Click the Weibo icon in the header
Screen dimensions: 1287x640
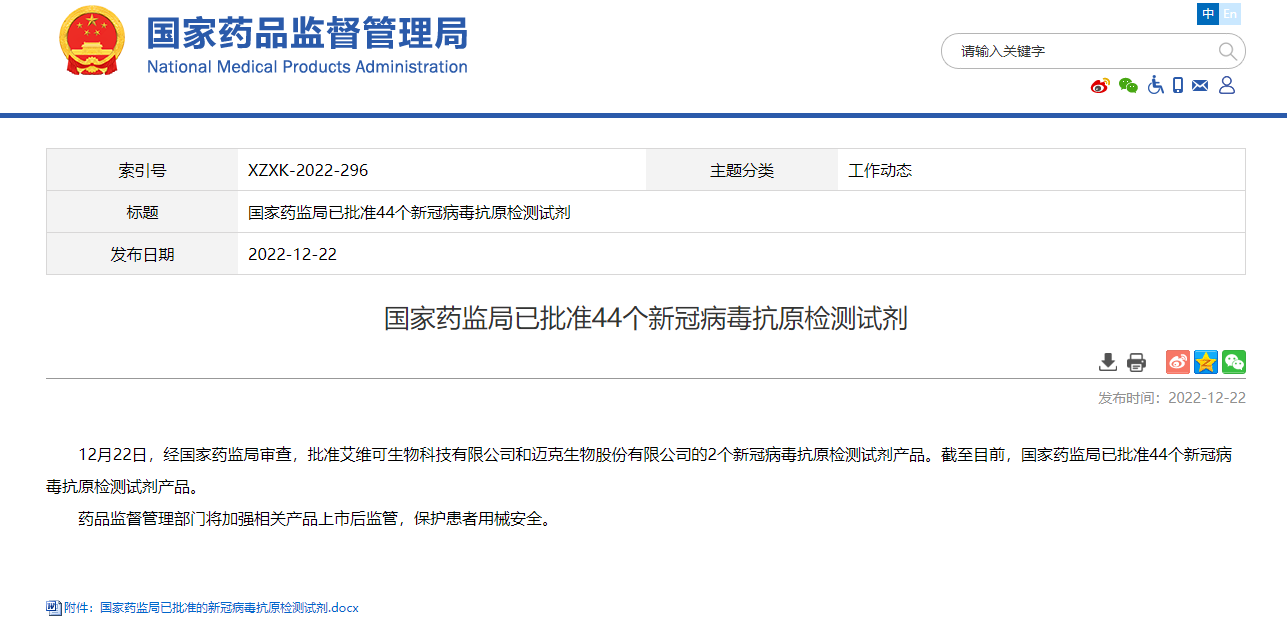click(x=1100, y=86)
